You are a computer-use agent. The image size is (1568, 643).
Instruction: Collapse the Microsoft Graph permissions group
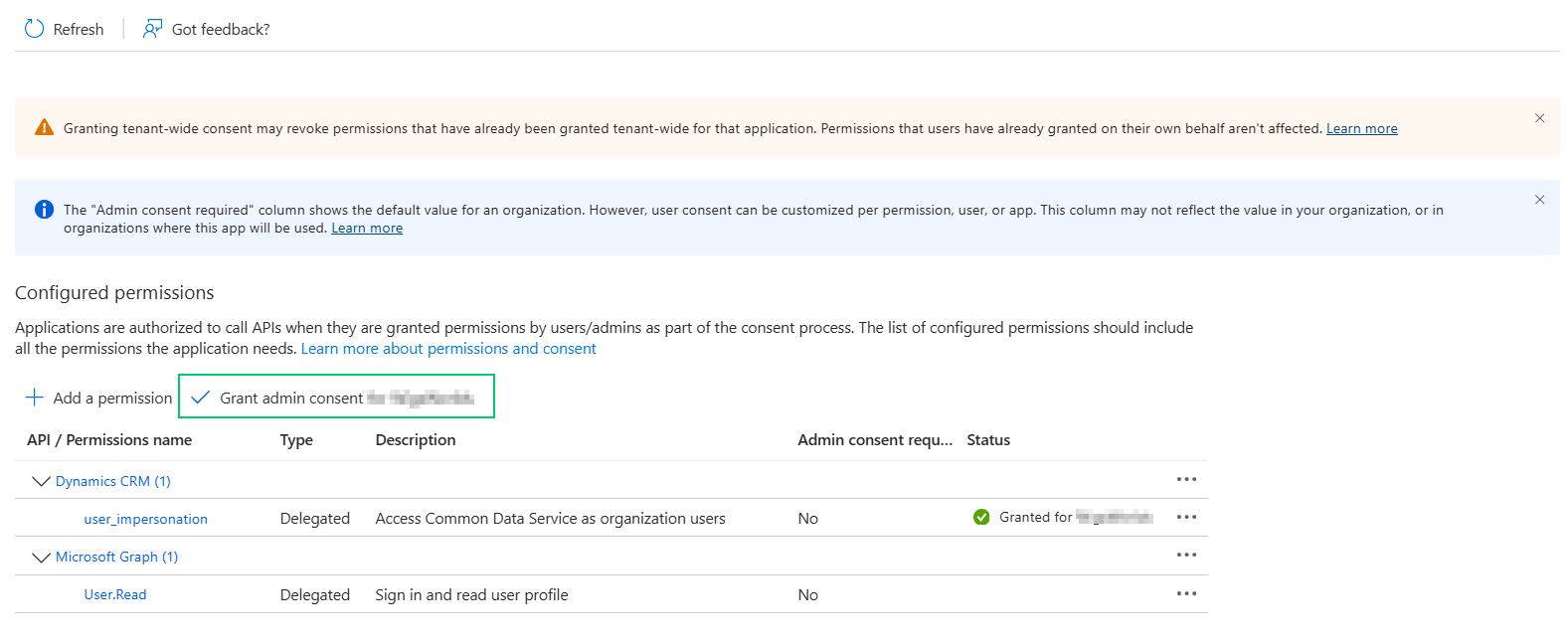tap(41, 558)
